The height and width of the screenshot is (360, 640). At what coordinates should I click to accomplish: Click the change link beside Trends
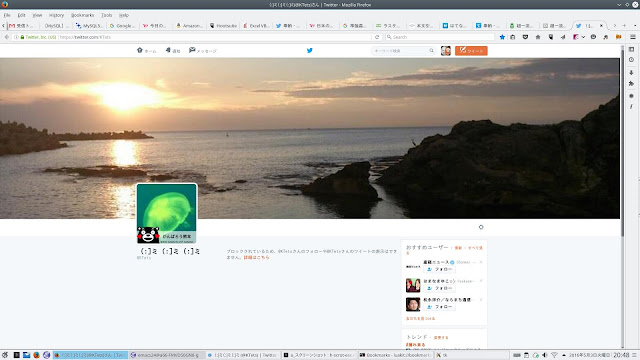pyautogui.click(x=441, y=338)
